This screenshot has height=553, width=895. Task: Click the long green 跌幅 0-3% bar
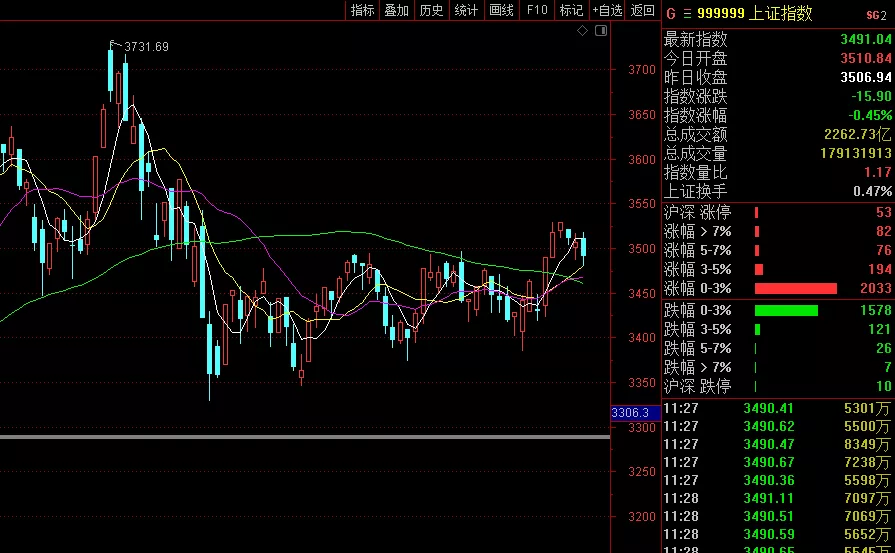(786, 310)
